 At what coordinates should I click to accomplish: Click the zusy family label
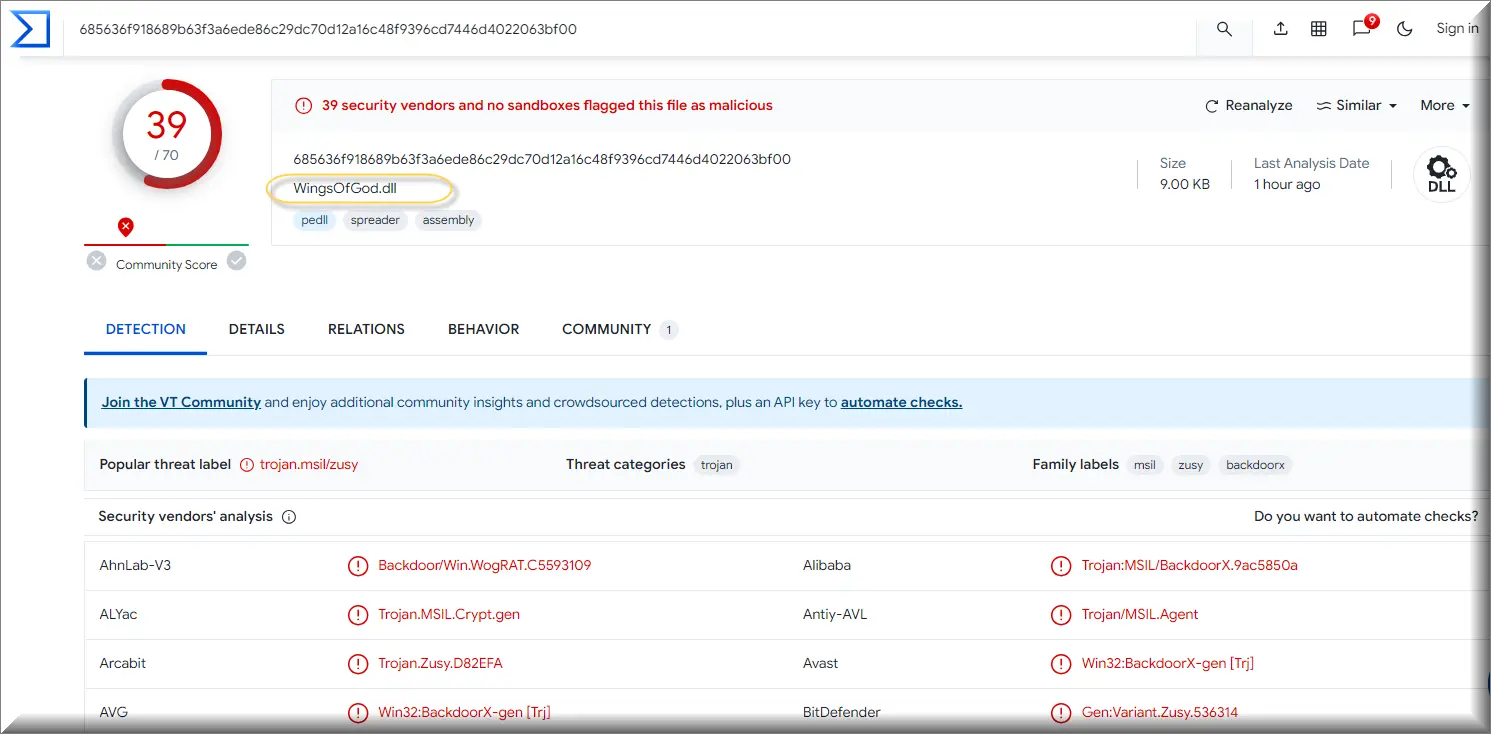point(1191,465)
